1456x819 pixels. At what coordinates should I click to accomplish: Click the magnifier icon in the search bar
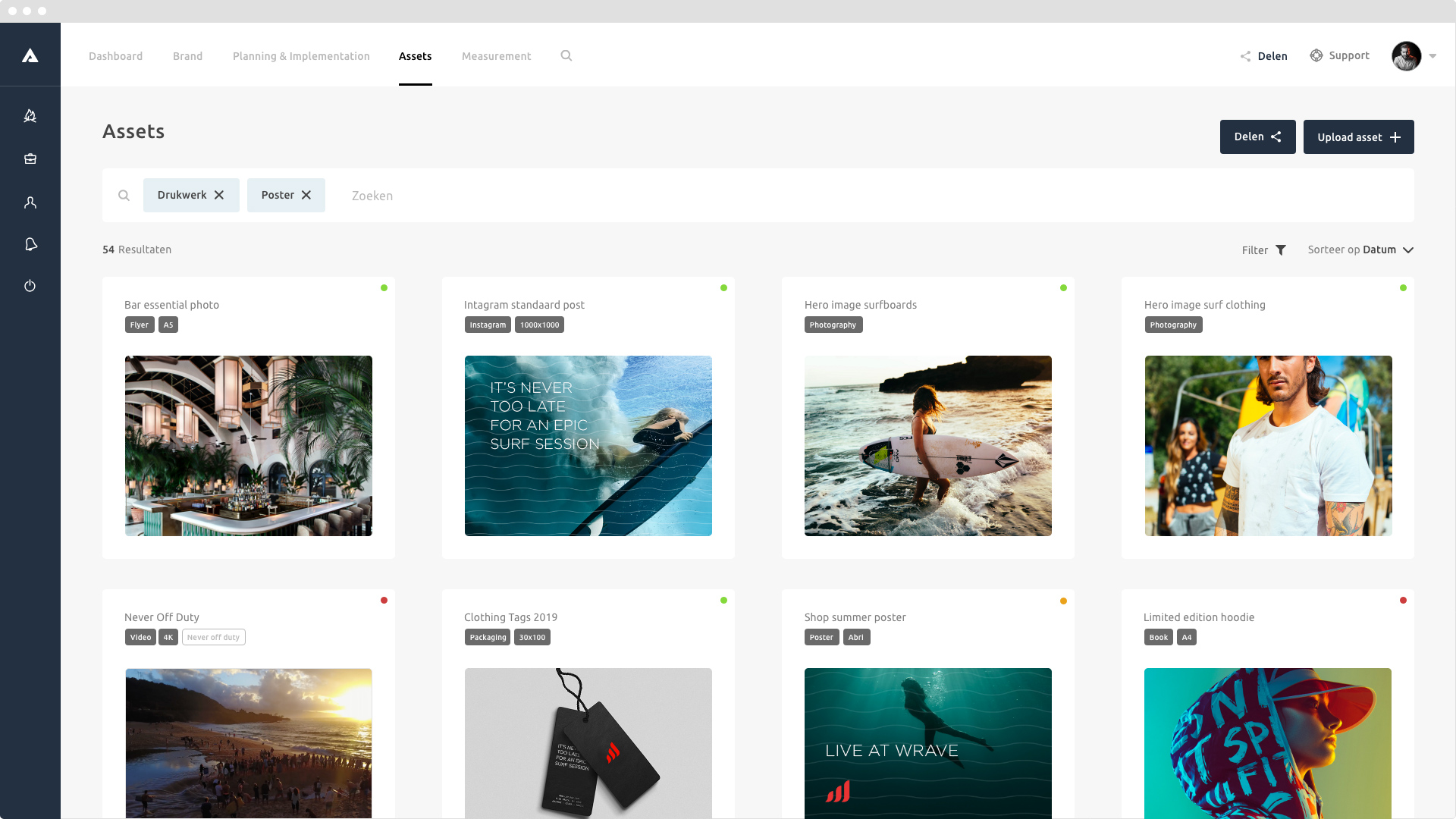tap(124, 196)
